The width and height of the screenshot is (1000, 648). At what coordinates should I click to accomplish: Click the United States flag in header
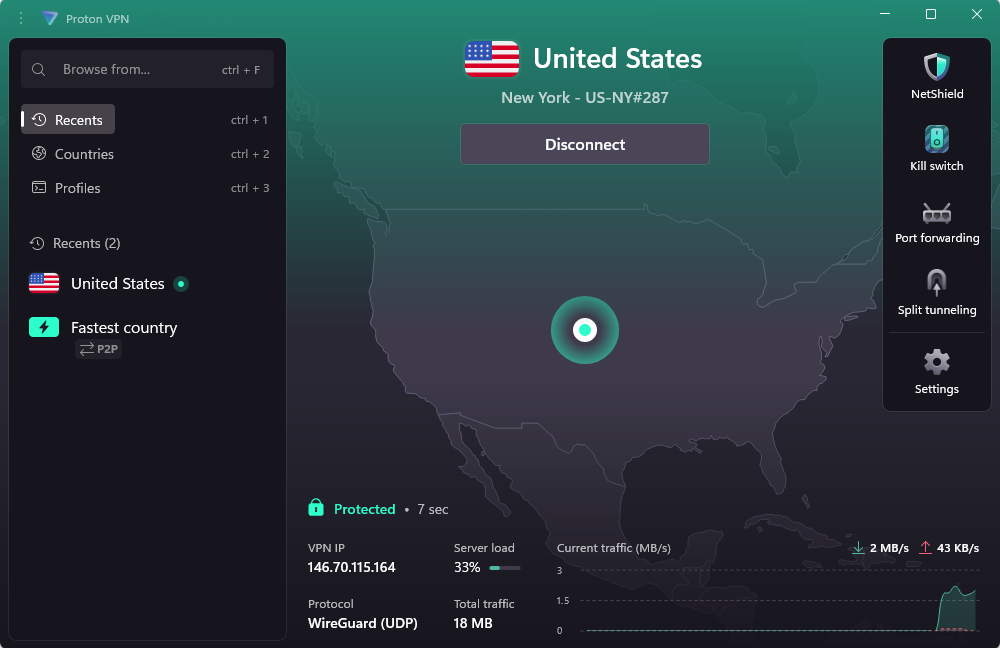point(492,59)
